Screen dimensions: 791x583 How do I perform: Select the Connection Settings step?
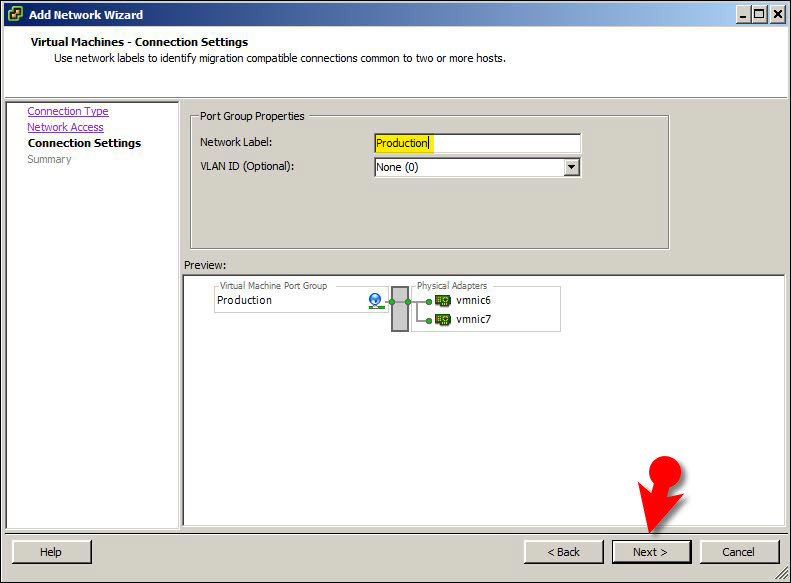(x=85, y=143)
